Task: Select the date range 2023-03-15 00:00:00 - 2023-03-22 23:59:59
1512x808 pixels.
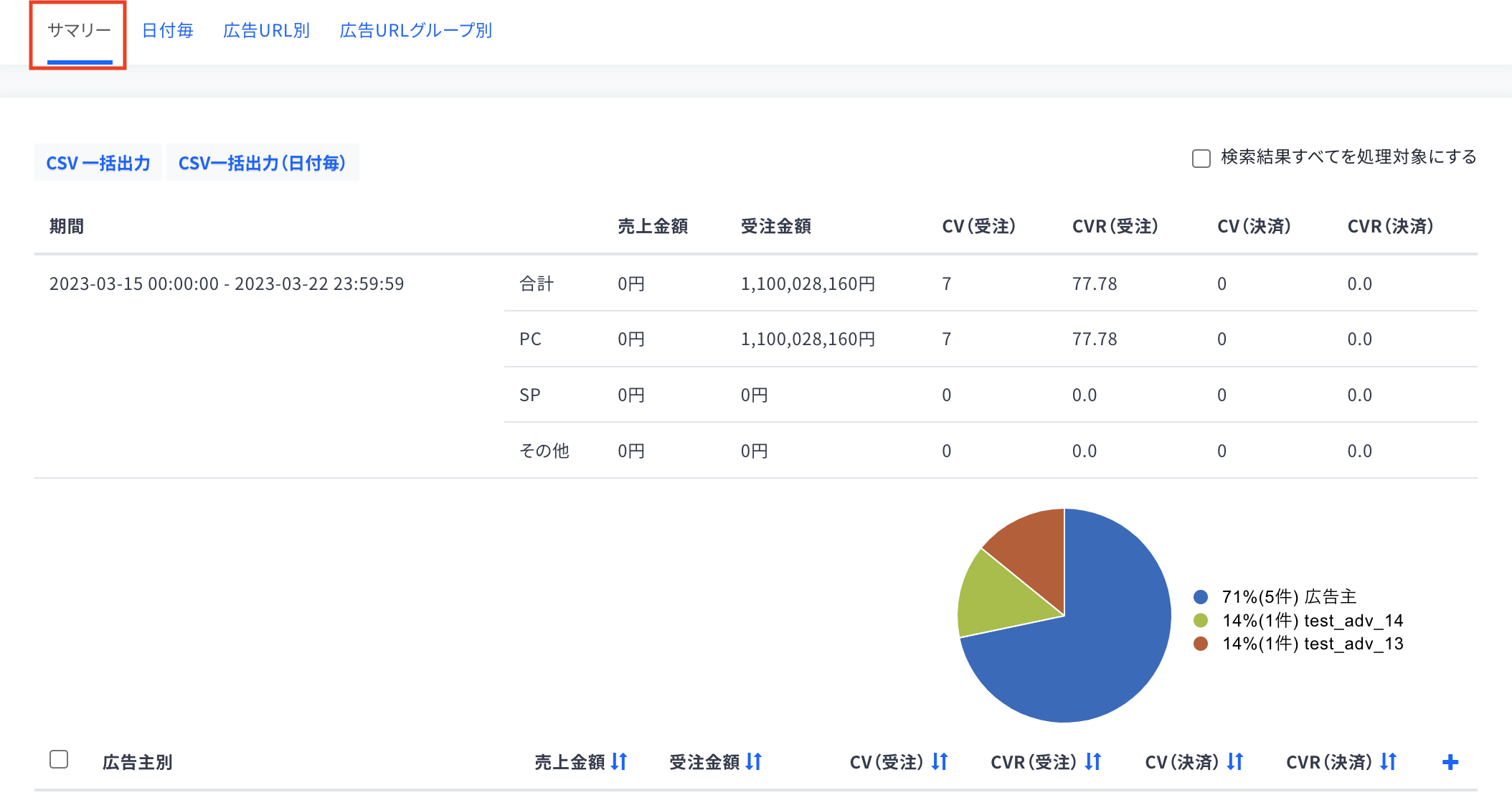Action: coord(227,283)
